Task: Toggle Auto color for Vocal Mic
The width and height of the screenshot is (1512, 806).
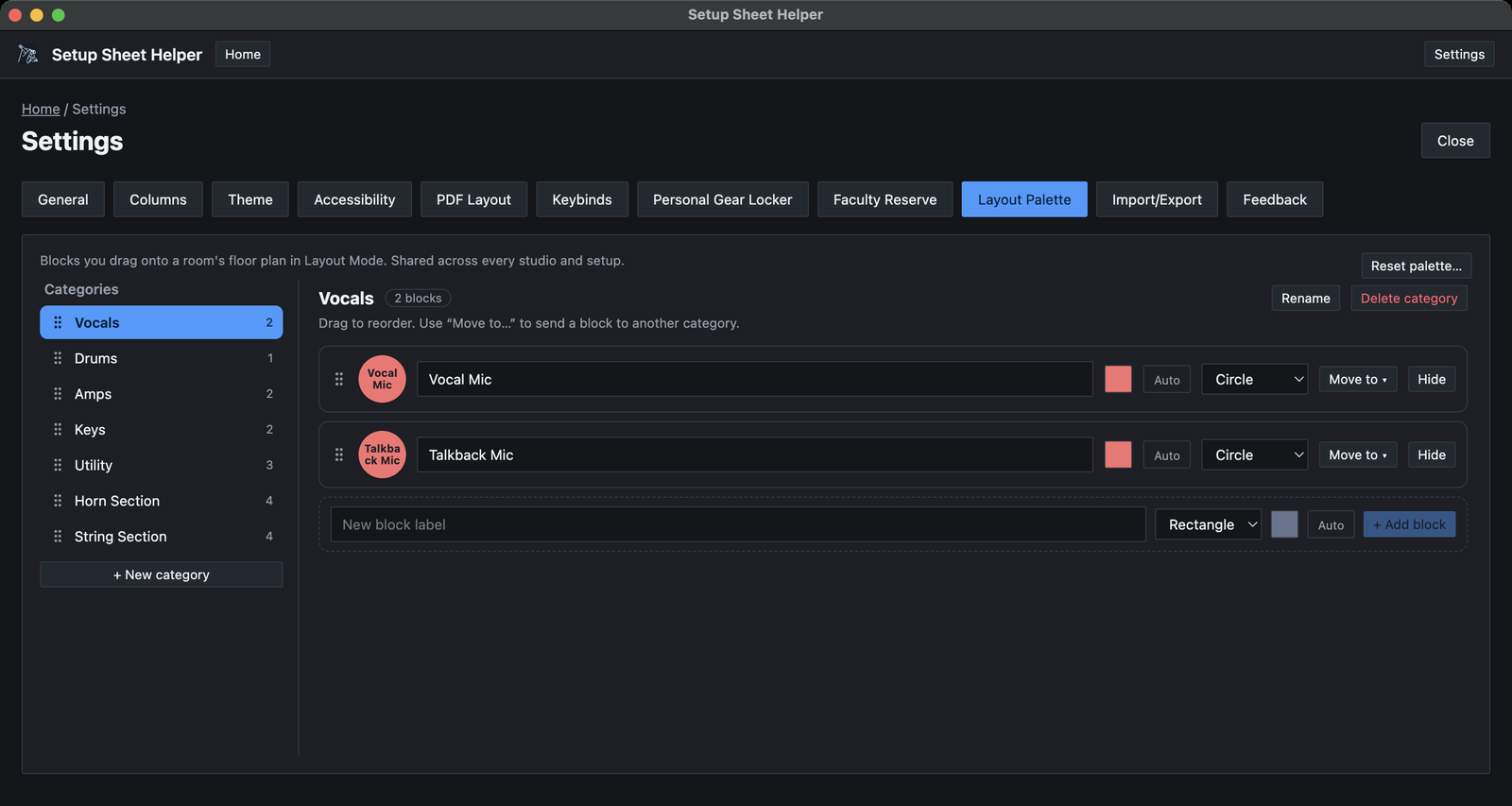Action: tap(1167, 380)
